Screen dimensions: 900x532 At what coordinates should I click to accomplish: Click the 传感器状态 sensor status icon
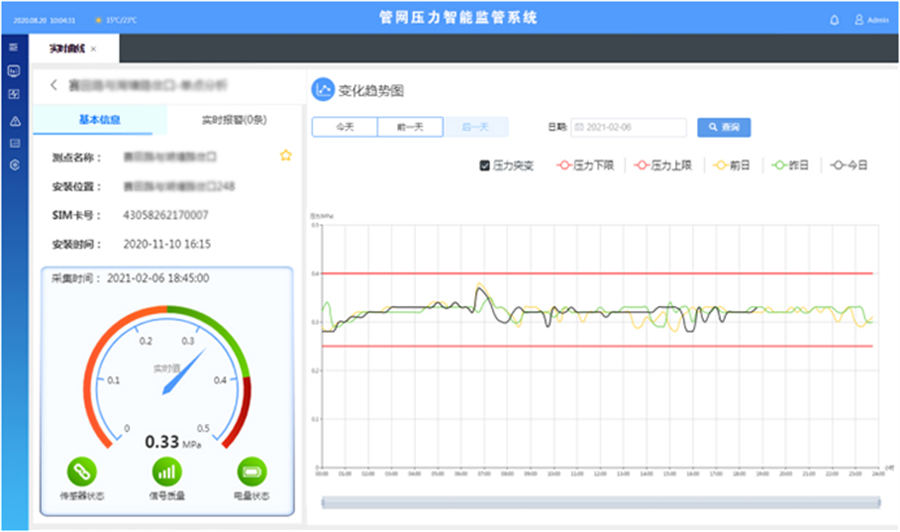[x=82, y=472]
